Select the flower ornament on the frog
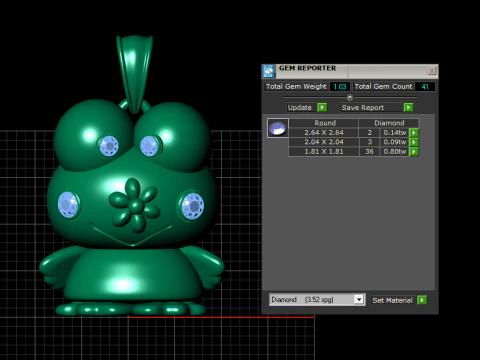The height and width of the screenshot is (360, 480). (134, 205)
